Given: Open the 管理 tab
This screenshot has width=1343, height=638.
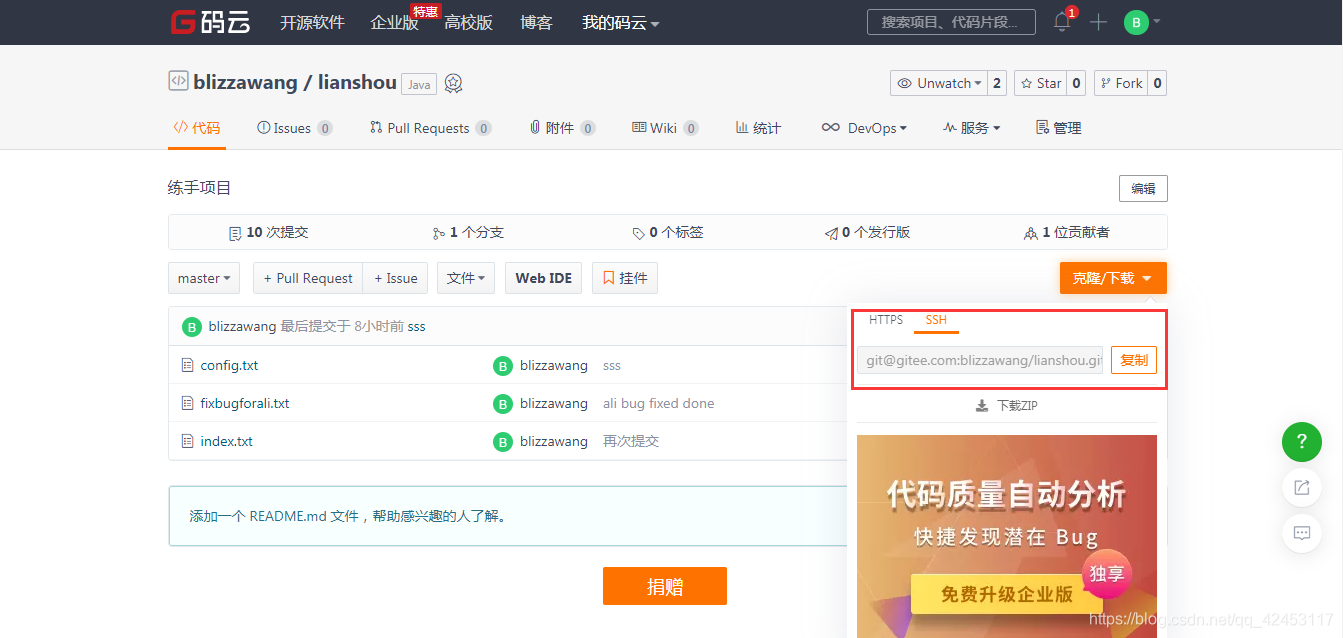Looking at the screenshot, I should tap(1059, 128).
